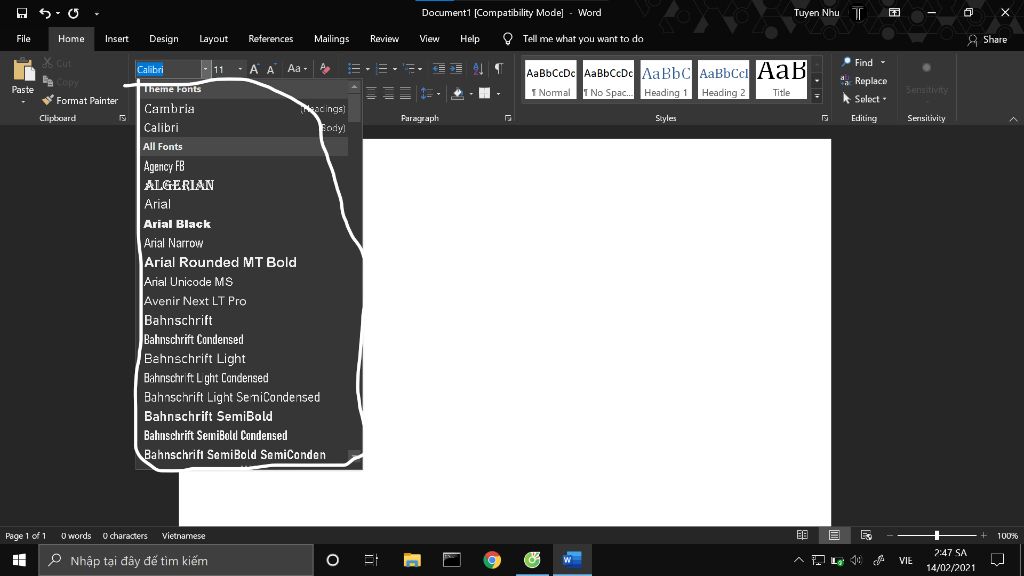
Task: Show paragraph marks with the pilcrow icon
Action: pos(499,69)
